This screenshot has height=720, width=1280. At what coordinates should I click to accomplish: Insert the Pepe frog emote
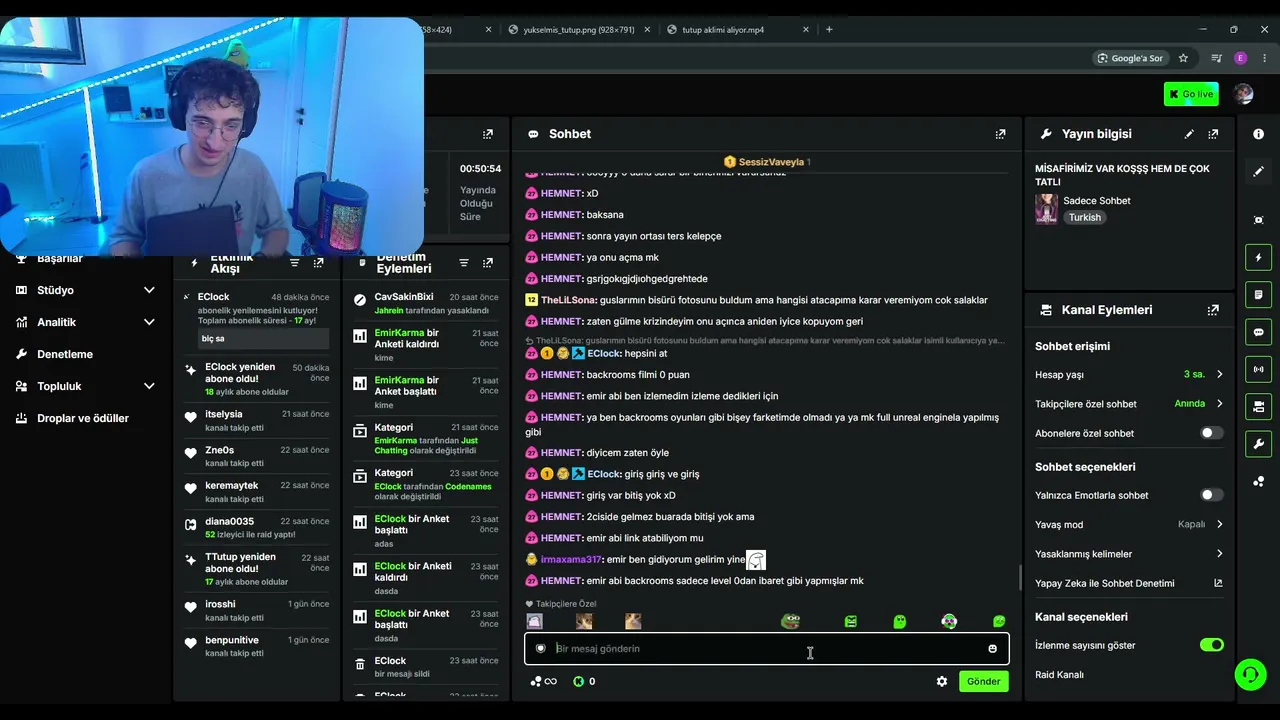[790, 621]
